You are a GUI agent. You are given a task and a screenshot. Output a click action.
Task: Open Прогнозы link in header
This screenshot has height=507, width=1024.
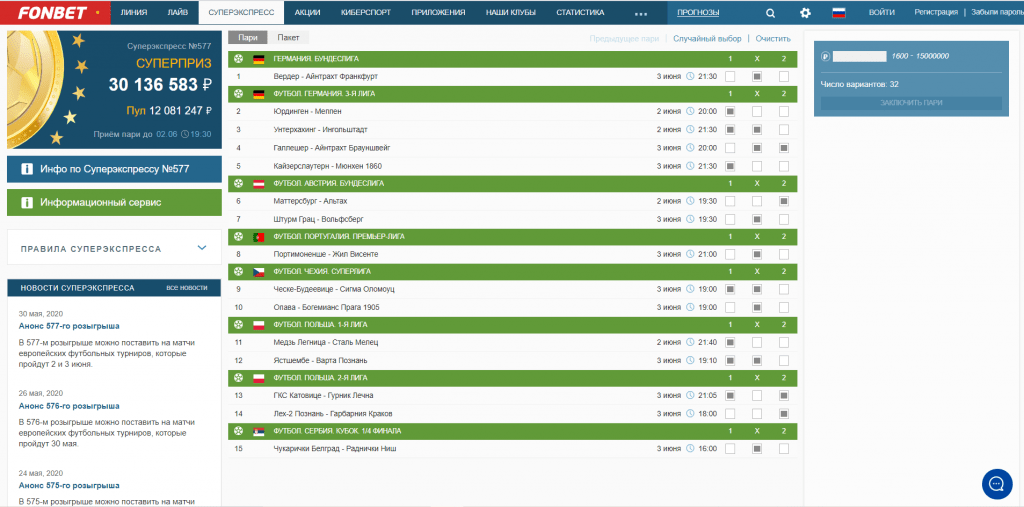(x=698, y=12)
